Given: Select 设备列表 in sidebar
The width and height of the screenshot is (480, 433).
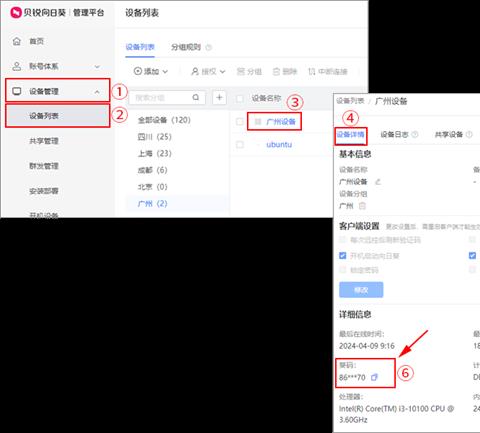Looking at the screenshot, I should pos(57,116).
